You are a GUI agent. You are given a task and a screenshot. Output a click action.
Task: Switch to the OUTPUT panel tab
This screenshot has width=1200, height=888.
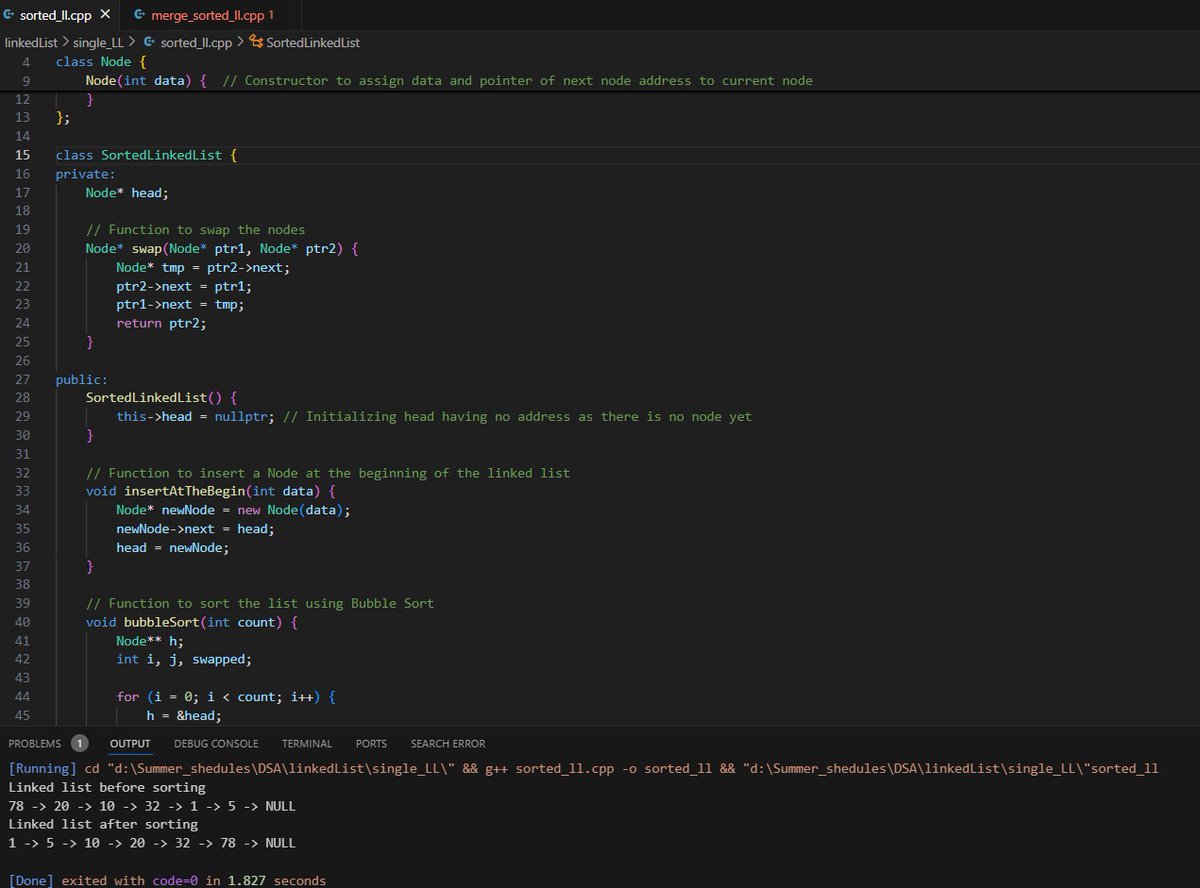[x=130, y=744]
